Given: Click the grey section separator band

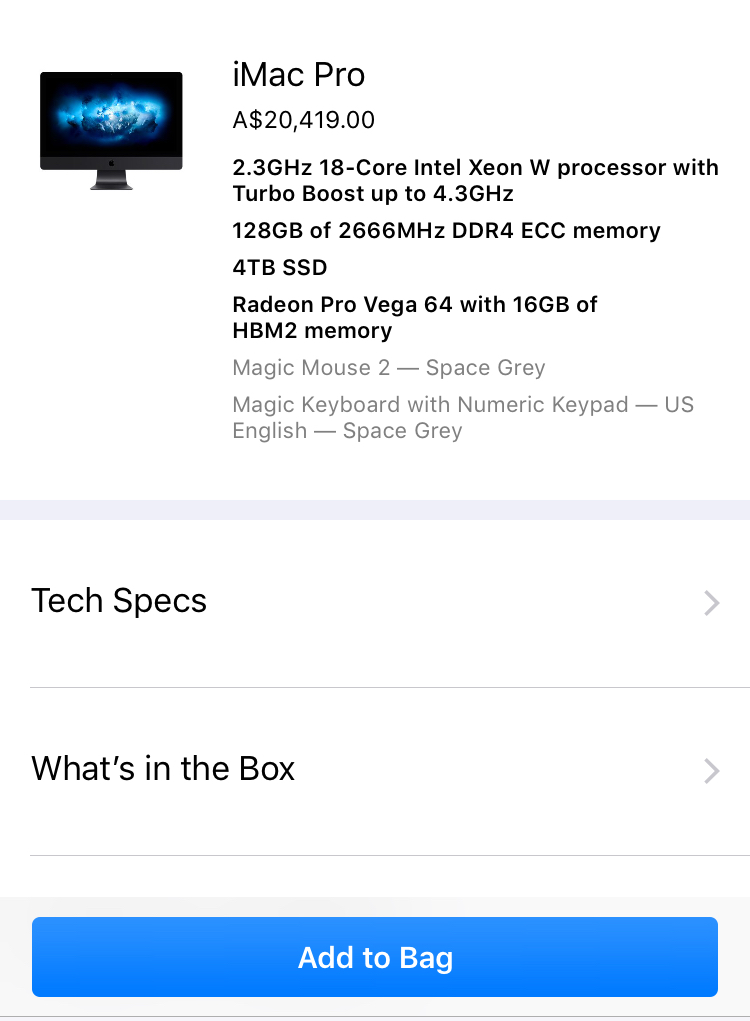Looking at the screenshot, I should tap(375, 509).
